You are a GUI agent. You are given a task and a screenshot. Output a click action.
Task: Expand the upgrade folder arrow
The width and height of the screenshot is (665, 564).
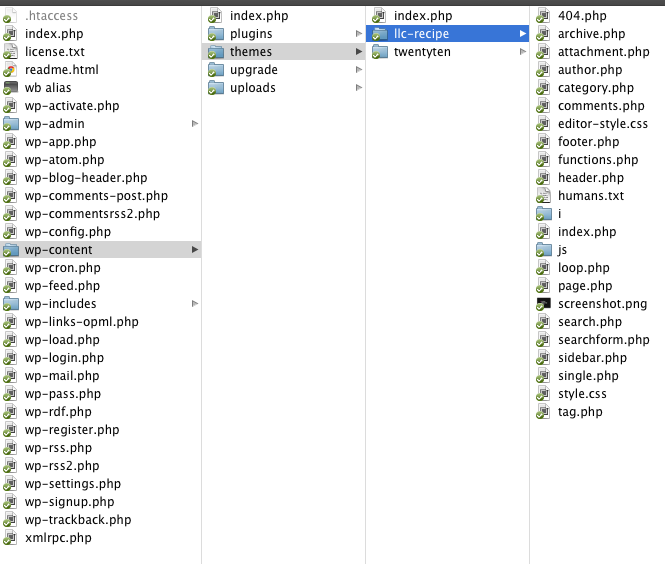[x=359, y=70]
